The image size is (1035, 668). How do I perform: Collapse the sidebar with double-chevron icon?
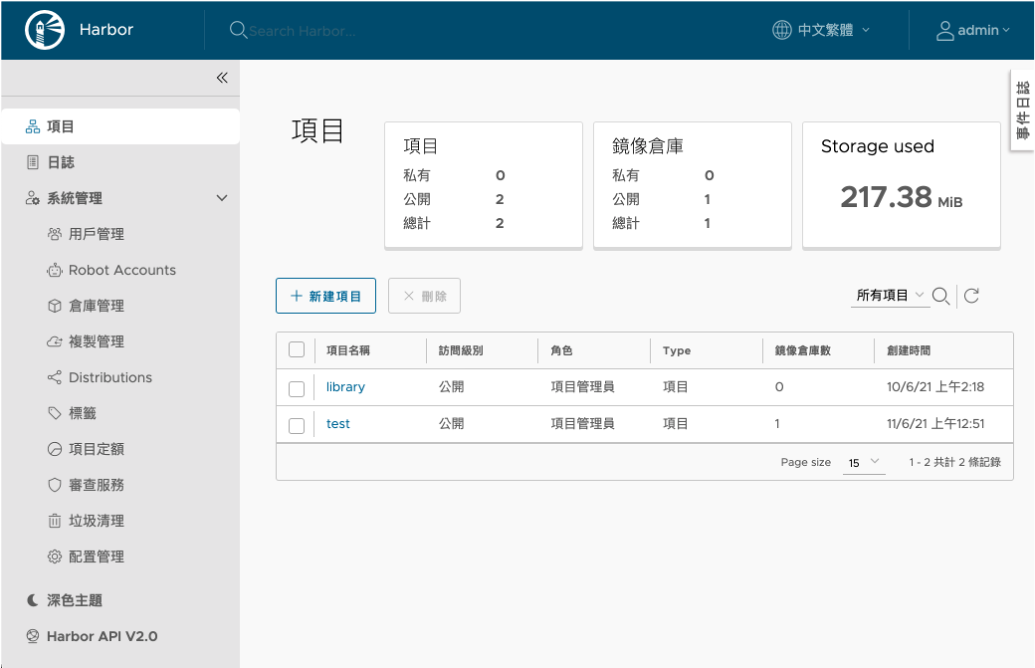pos(222,78)
